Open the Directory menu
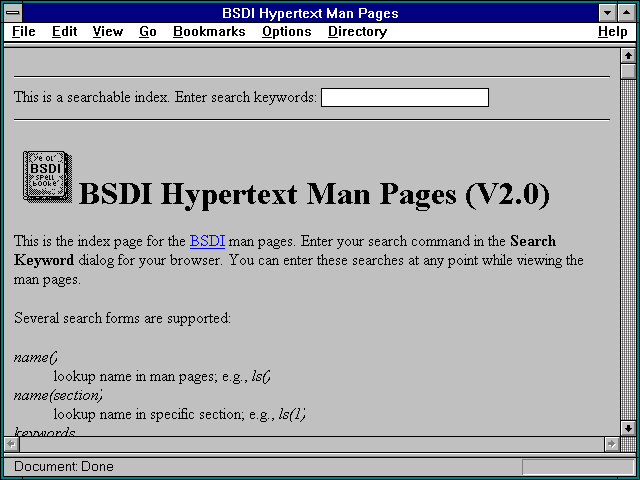 pyautogui.click(x=358, y=32)
